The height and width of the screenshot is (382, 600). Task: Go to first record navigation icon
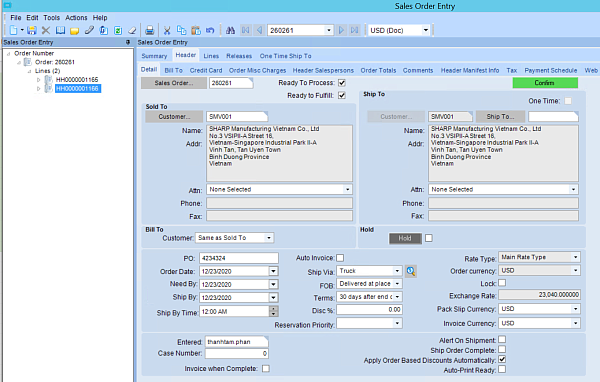tap(246, 30)
